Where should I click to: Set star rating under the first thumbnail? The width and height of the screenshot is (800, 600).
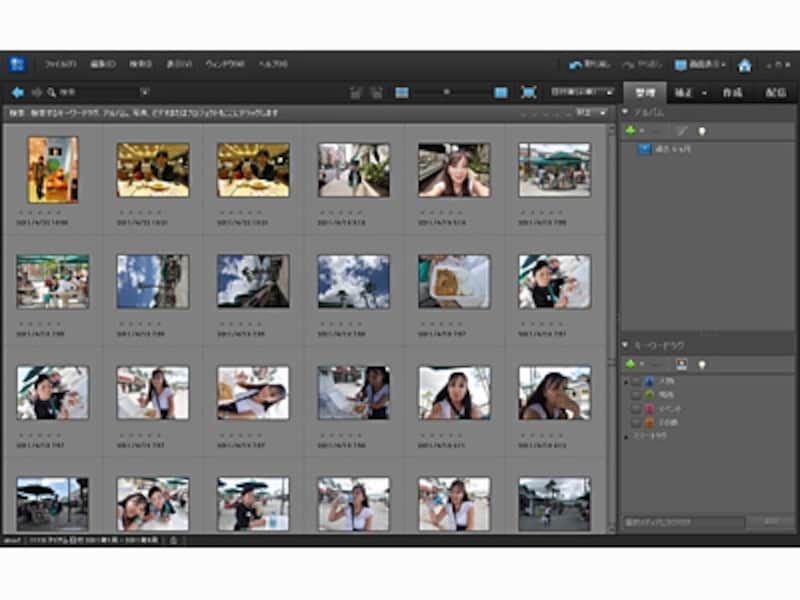(40, 212)
